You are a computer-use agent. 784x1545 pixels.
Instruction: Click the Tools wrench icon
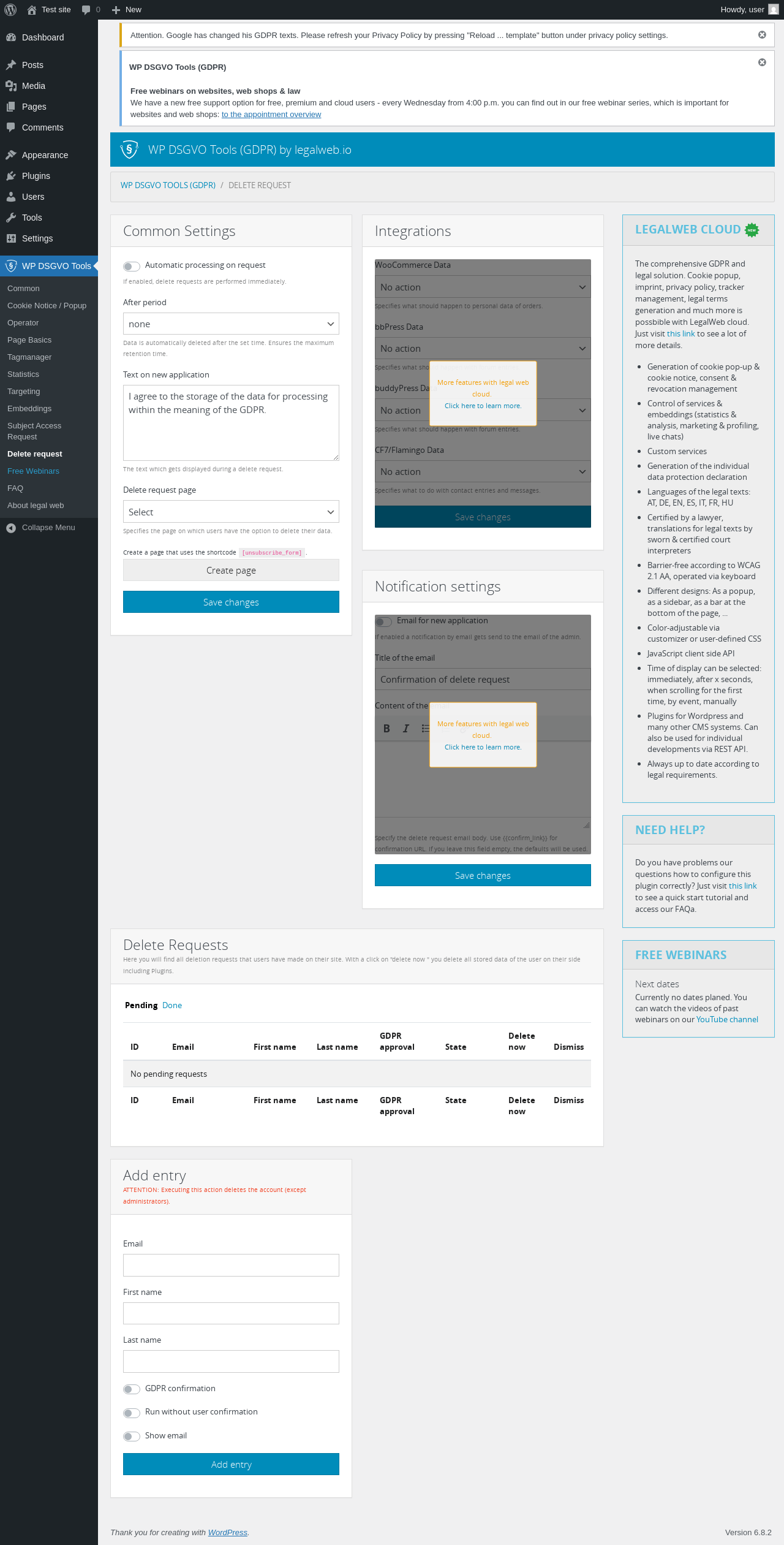(11, 218)
